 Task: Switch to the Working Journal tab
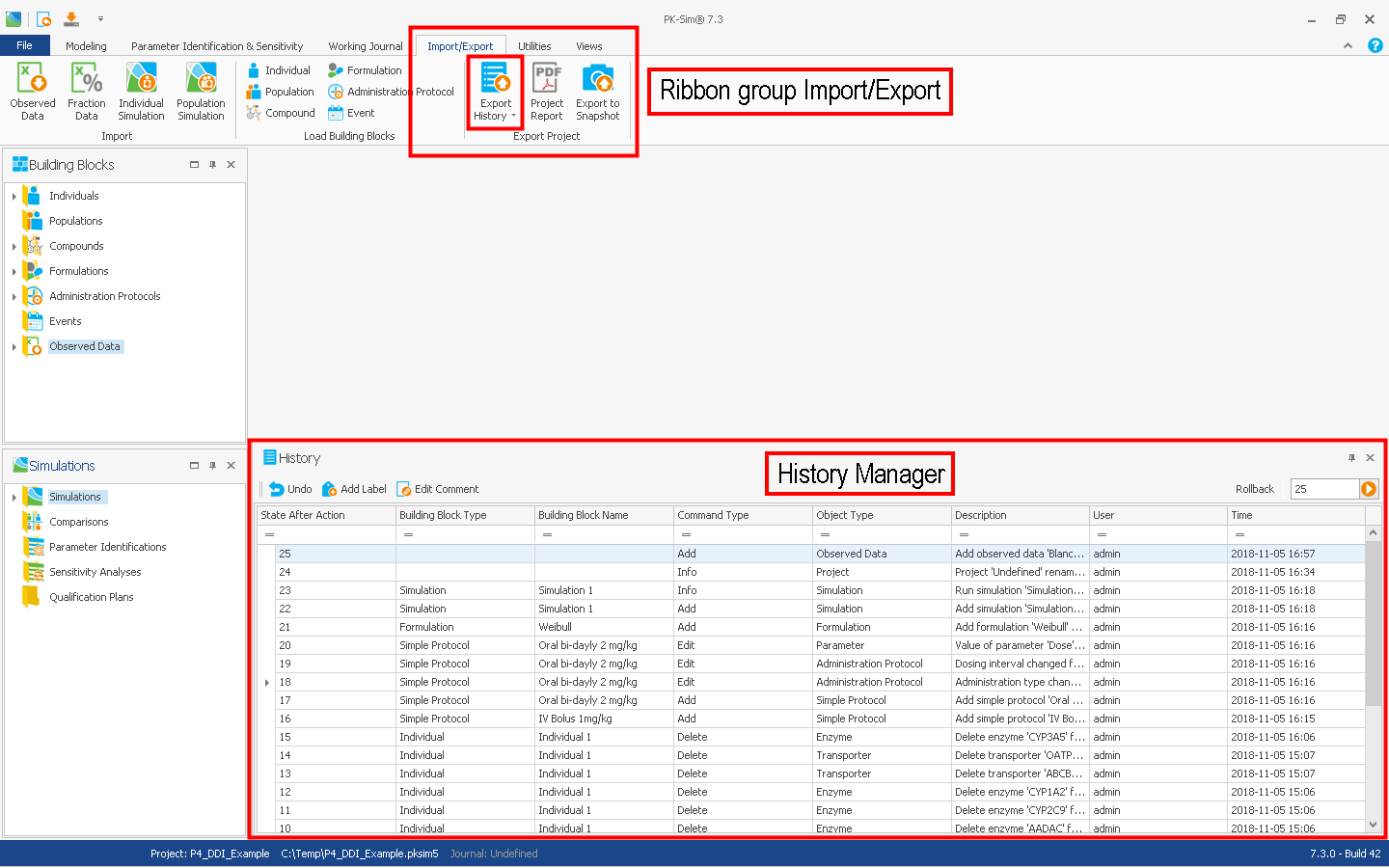366,46
